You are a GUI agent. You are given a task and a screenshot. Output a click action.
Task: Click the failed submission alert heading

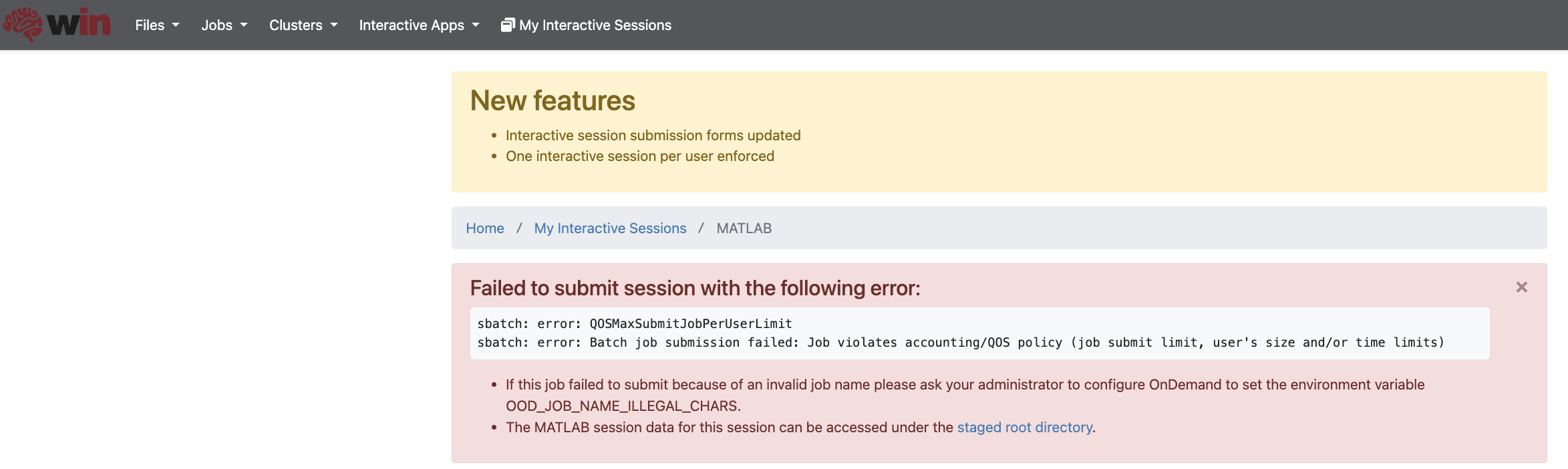pos(695,288)
